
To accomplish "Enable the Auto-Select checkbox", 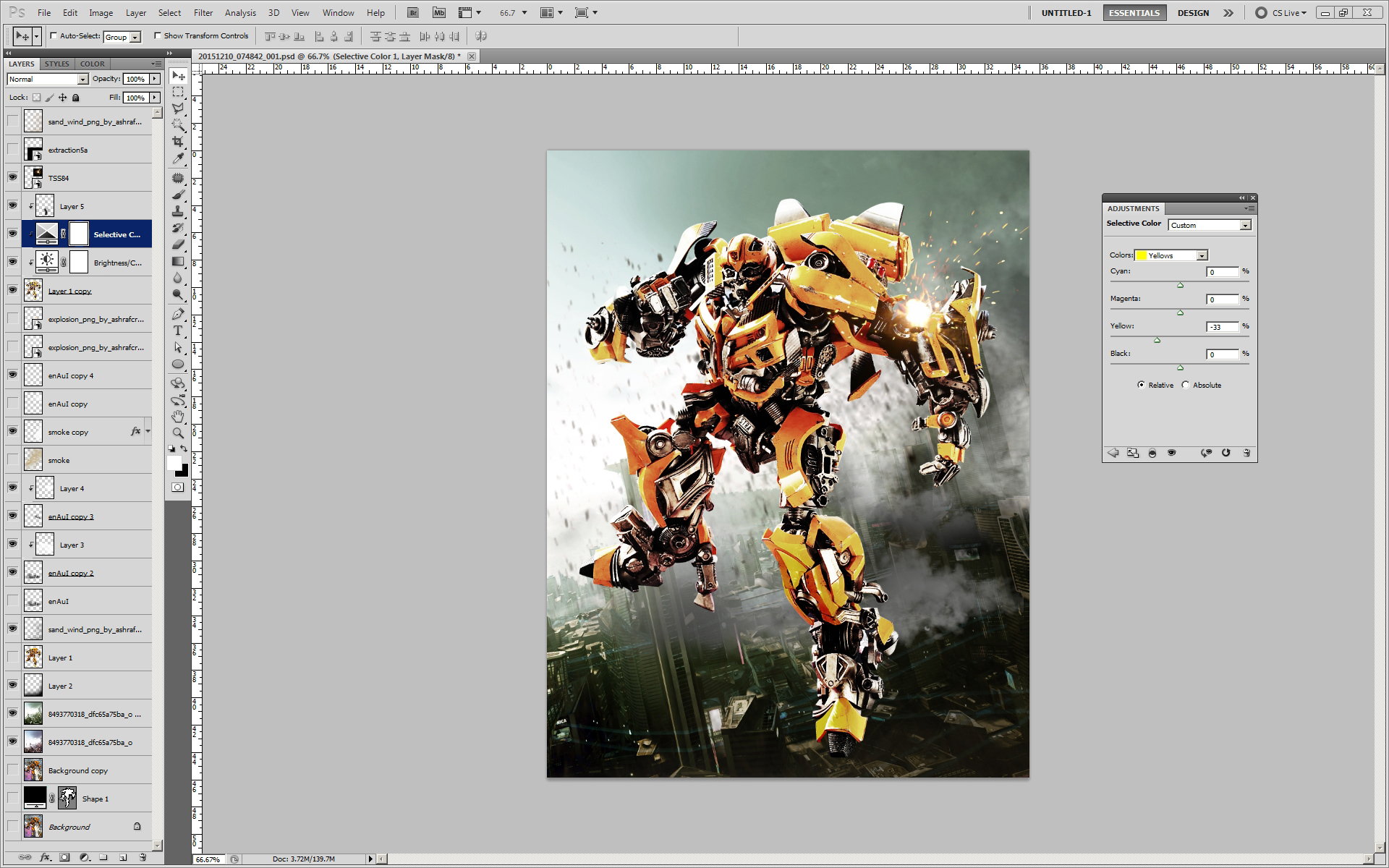I will click(x=54, y=35).
